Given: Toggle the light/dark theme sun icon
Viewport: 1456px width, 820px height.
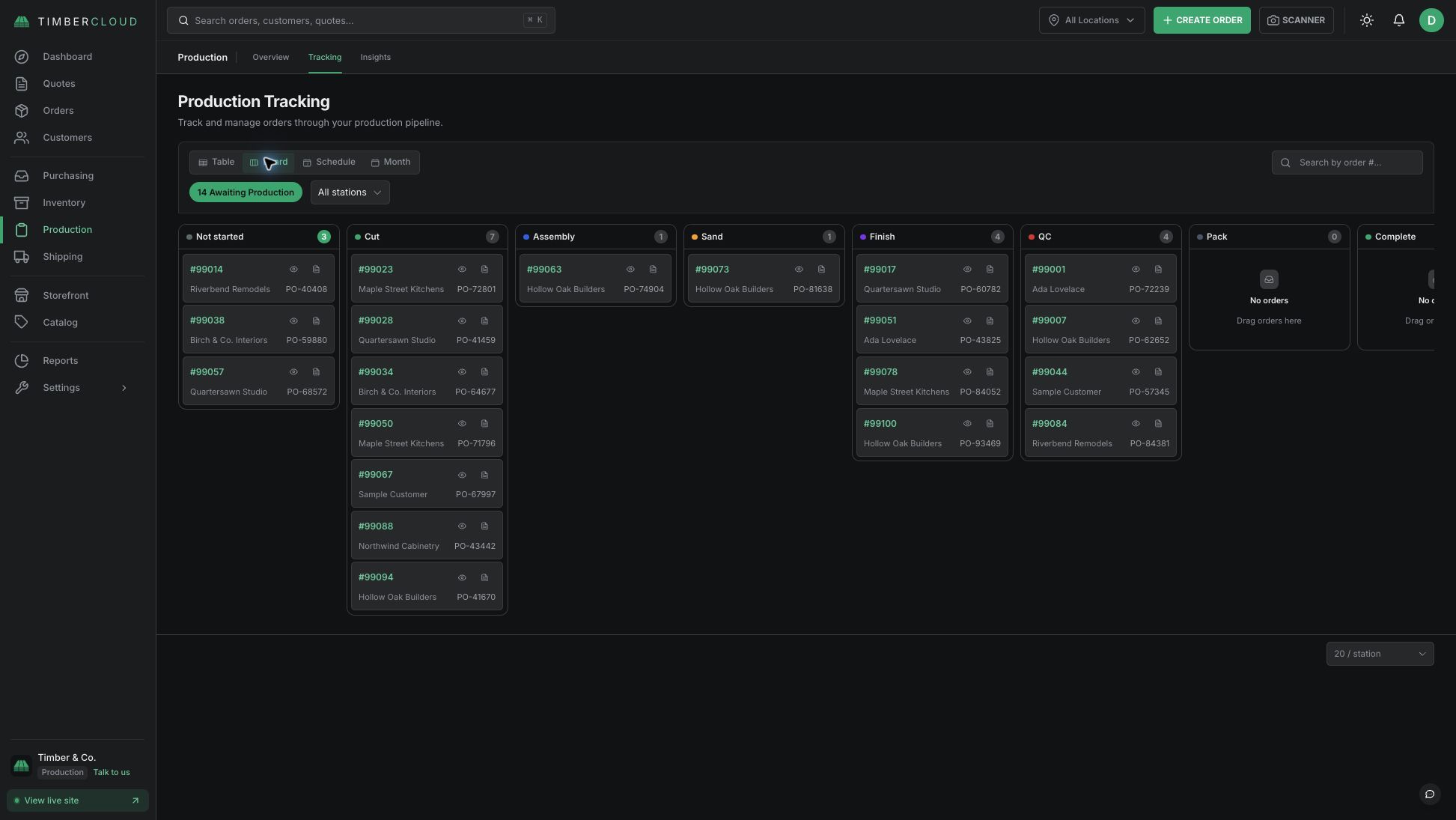Looking at the screenshot, I should (x=1367, y=20).
